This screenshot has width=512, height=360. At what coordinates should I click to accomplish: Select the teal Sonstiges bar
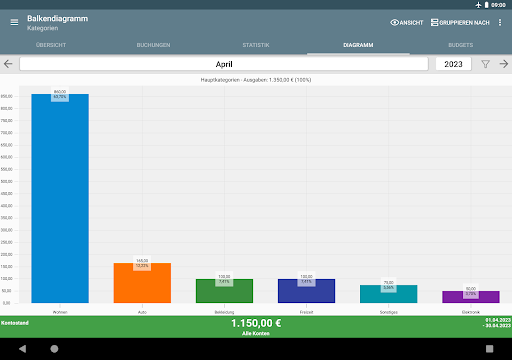pyautogui.click(x=389, y=294)
